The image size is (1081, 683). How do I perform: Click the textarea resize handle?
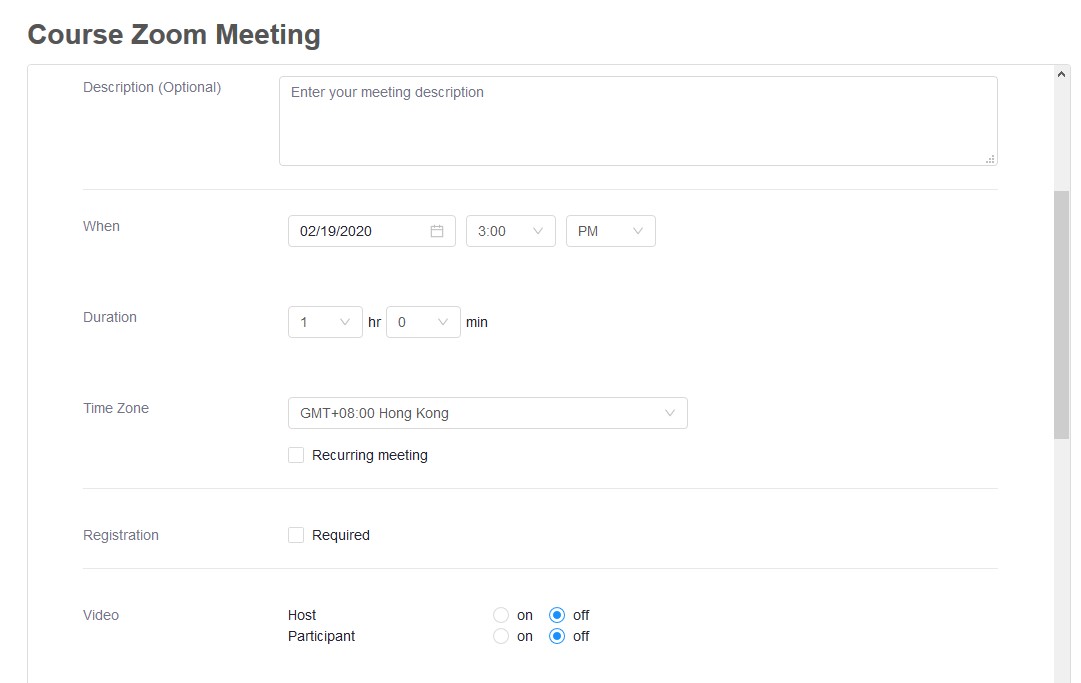(x=990, y=158)
